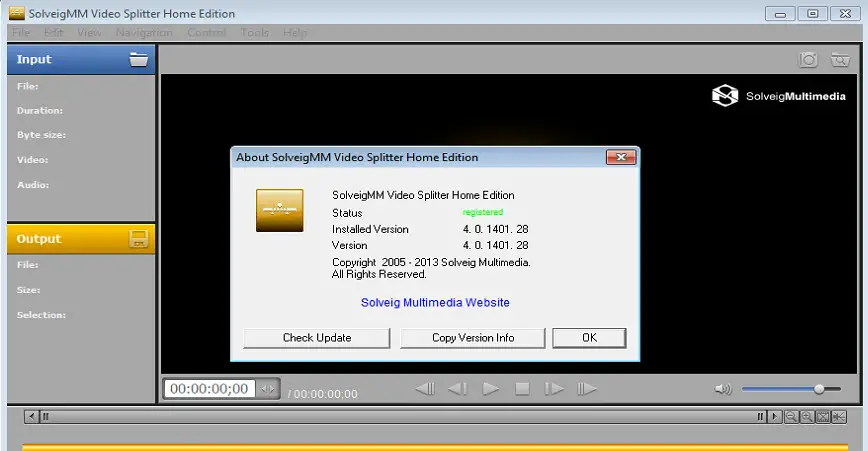Stop playback with the square button

[x=522, y=389]
